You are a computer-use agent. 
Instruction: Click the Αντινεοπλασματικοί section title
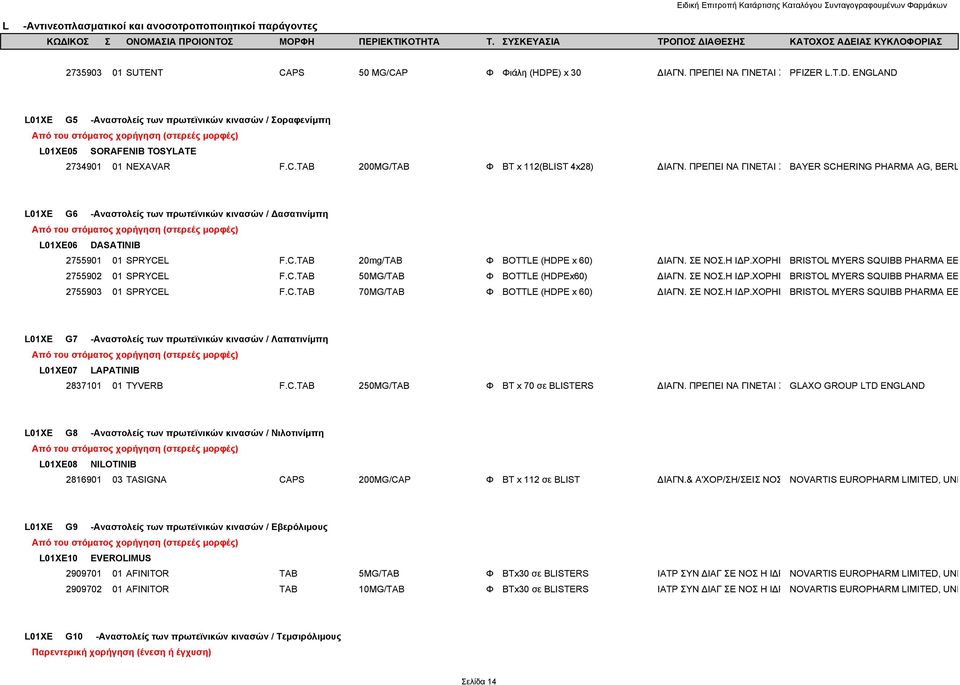[x=170, y=26]
